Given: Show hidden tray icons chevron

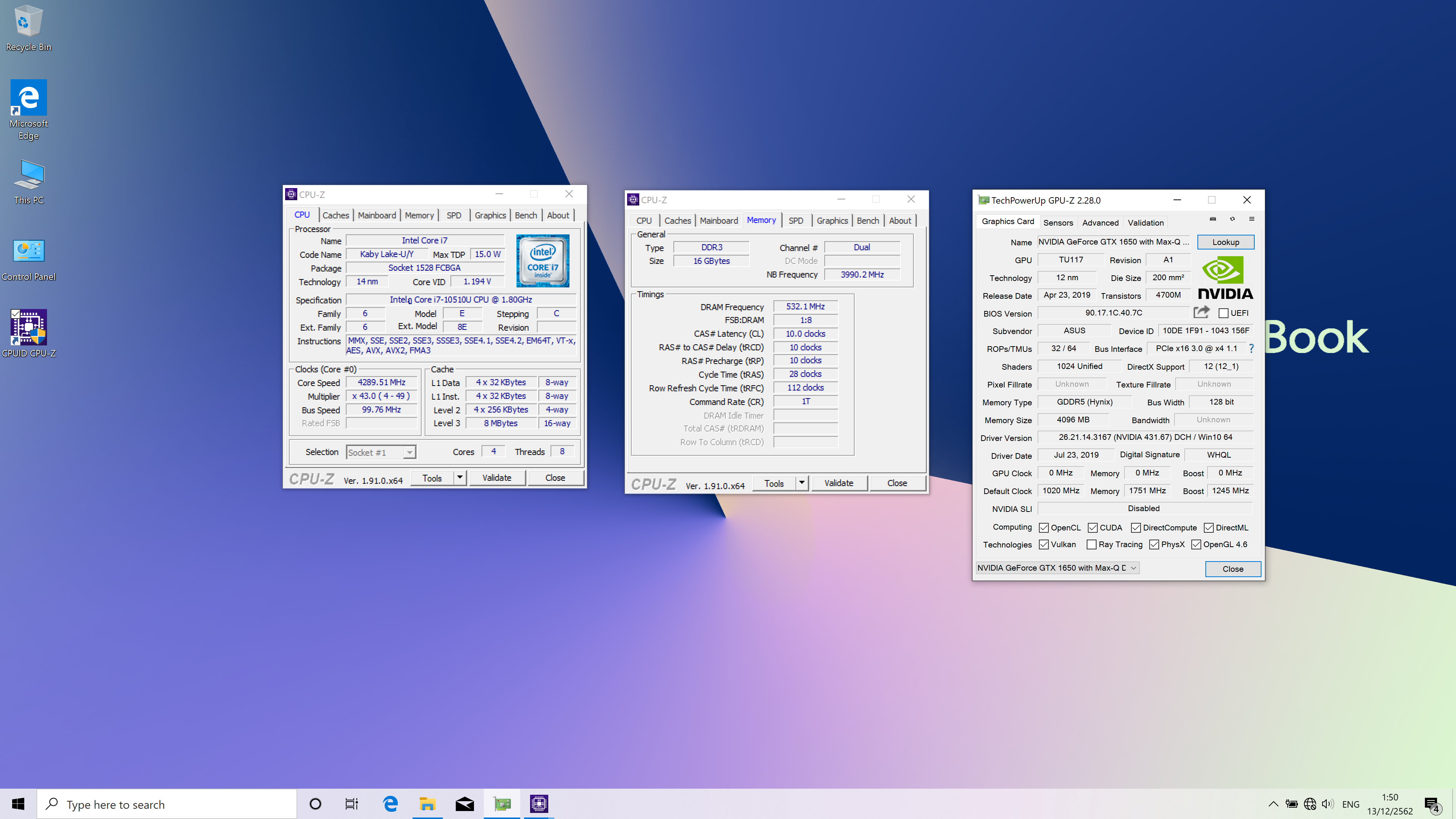Looking at the screenshot, I should (x=1273, y=804).
